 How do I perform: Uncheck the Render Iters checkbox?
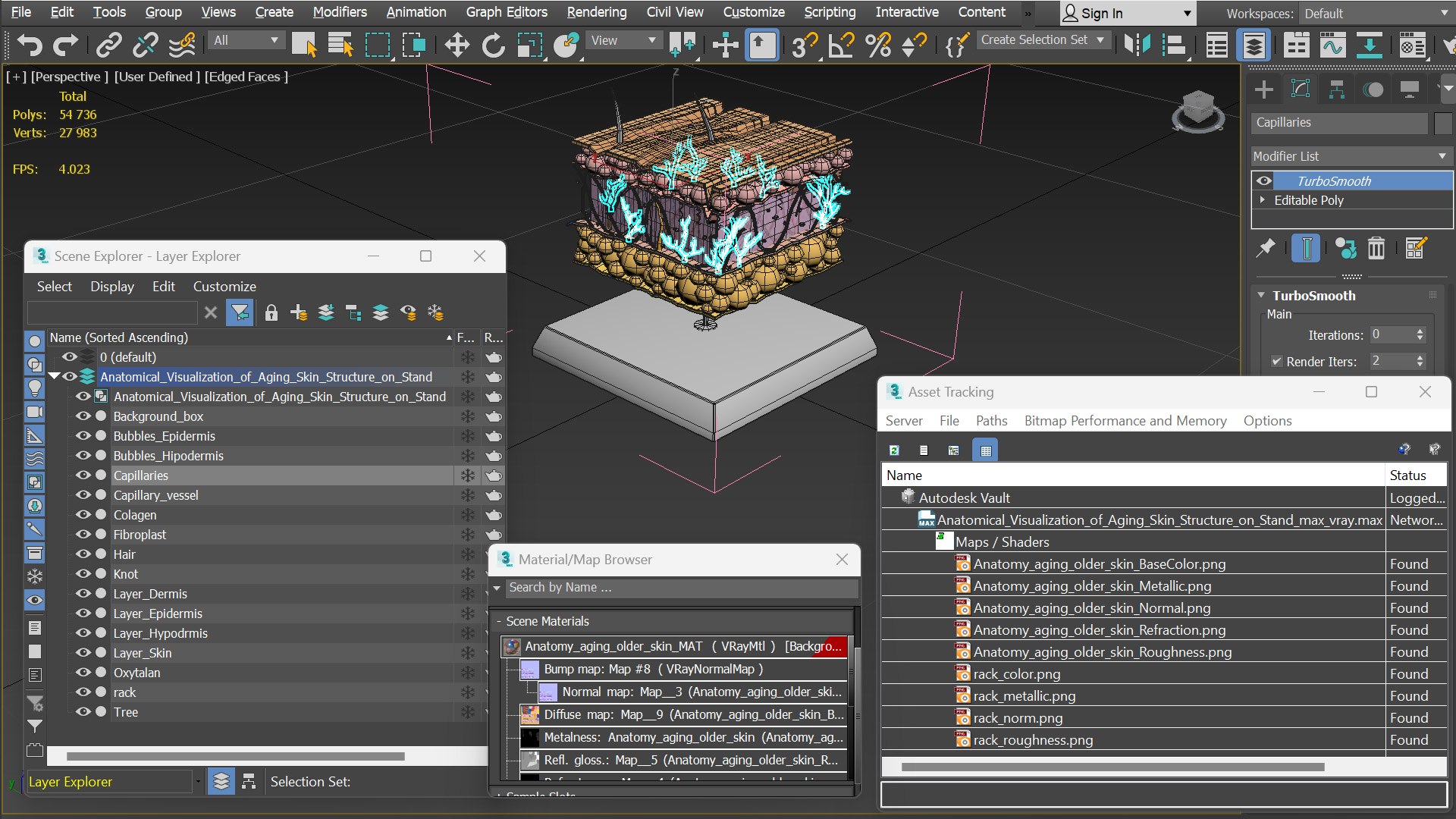click(1276, 362)
